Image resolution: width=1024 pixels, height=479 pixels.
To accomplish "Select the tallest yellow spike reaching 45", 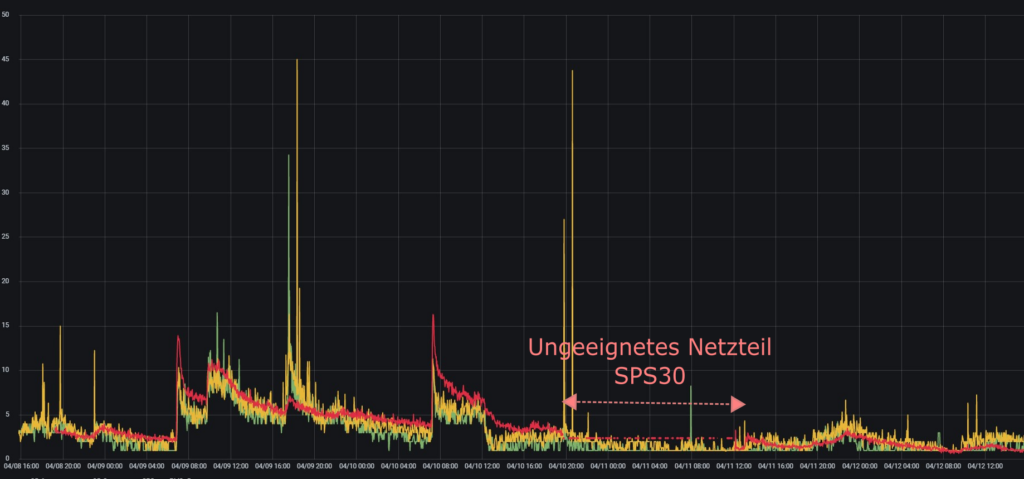I will [x=297, y=62].
